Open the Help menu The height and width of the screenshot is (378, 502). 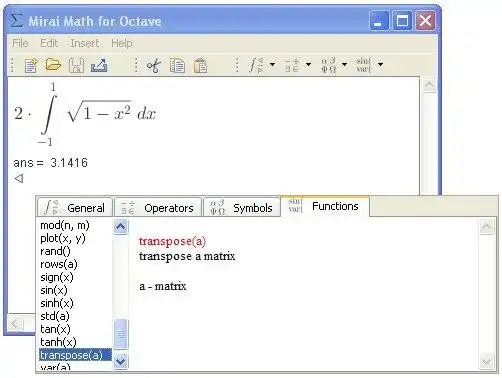pyautogui.click(x=122, y=43)
